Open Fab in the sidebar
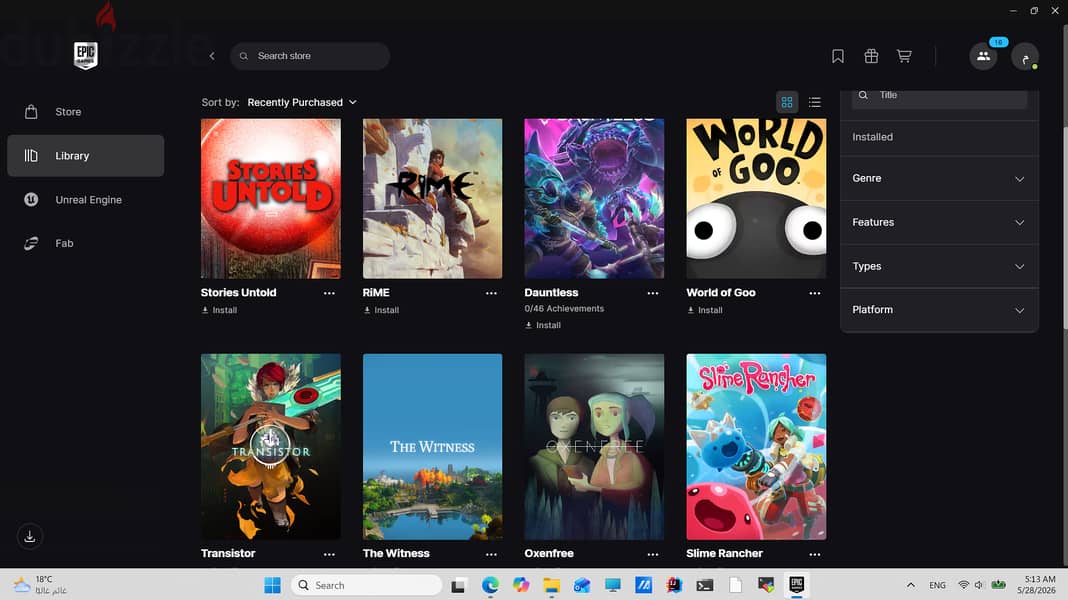 [x=86, y=243]
